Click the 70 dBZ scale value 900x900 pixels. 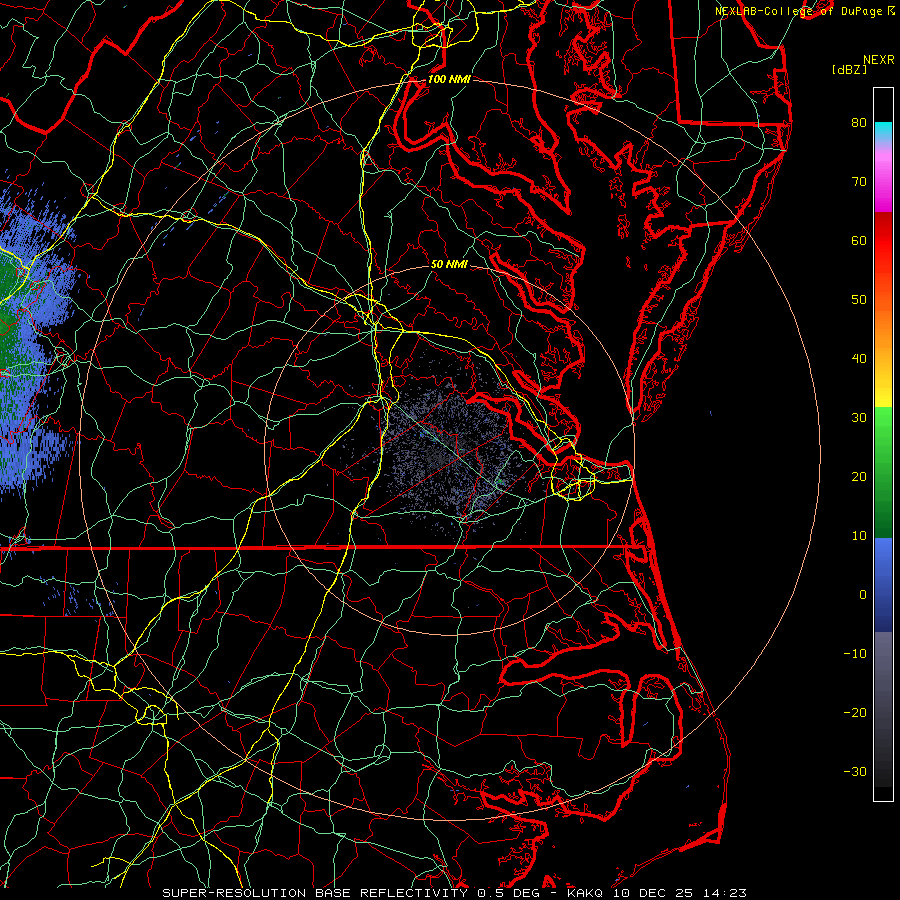click(859, 182)
